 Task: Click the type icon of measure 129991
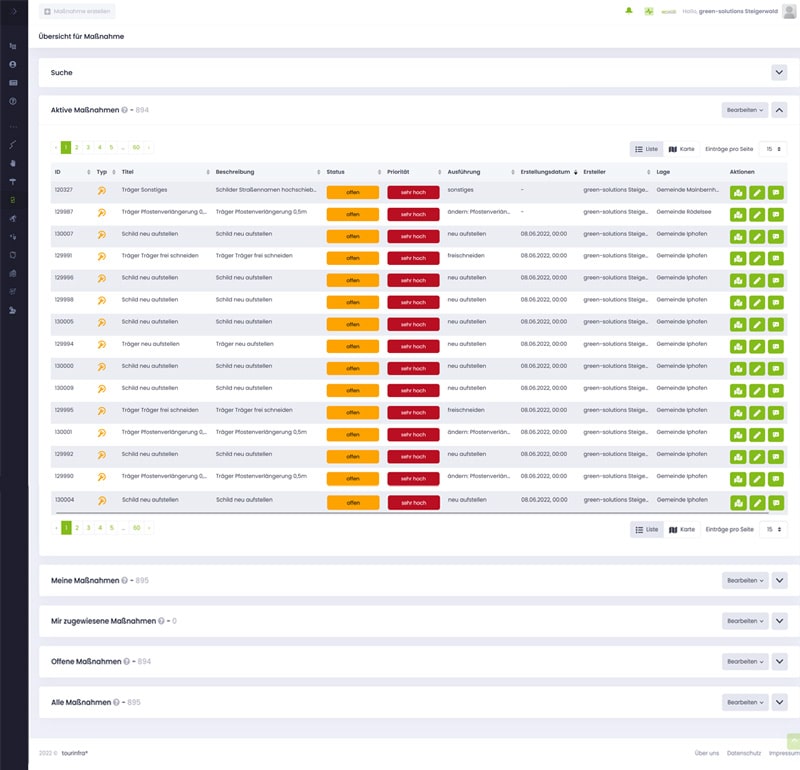coord(101,259)
